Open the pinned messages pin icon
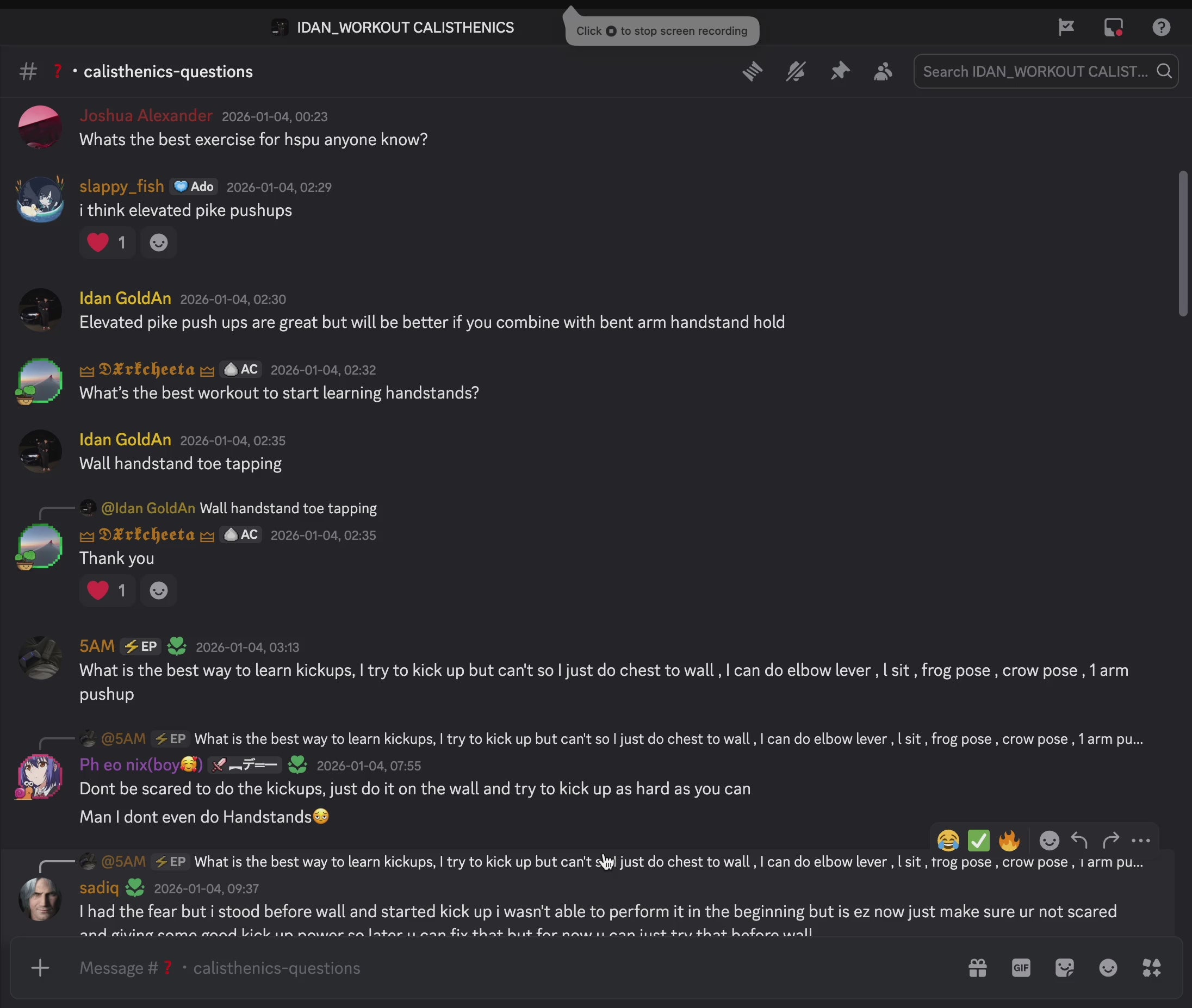Screen dimensions: 1192x1008 840,71
